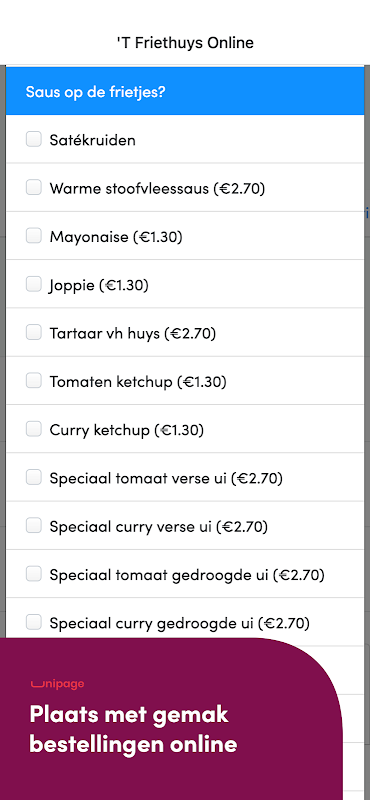This screenshot has width=370, height=800.
Task: Check the Mayonaise checkbox
Action: coord(34,235)
